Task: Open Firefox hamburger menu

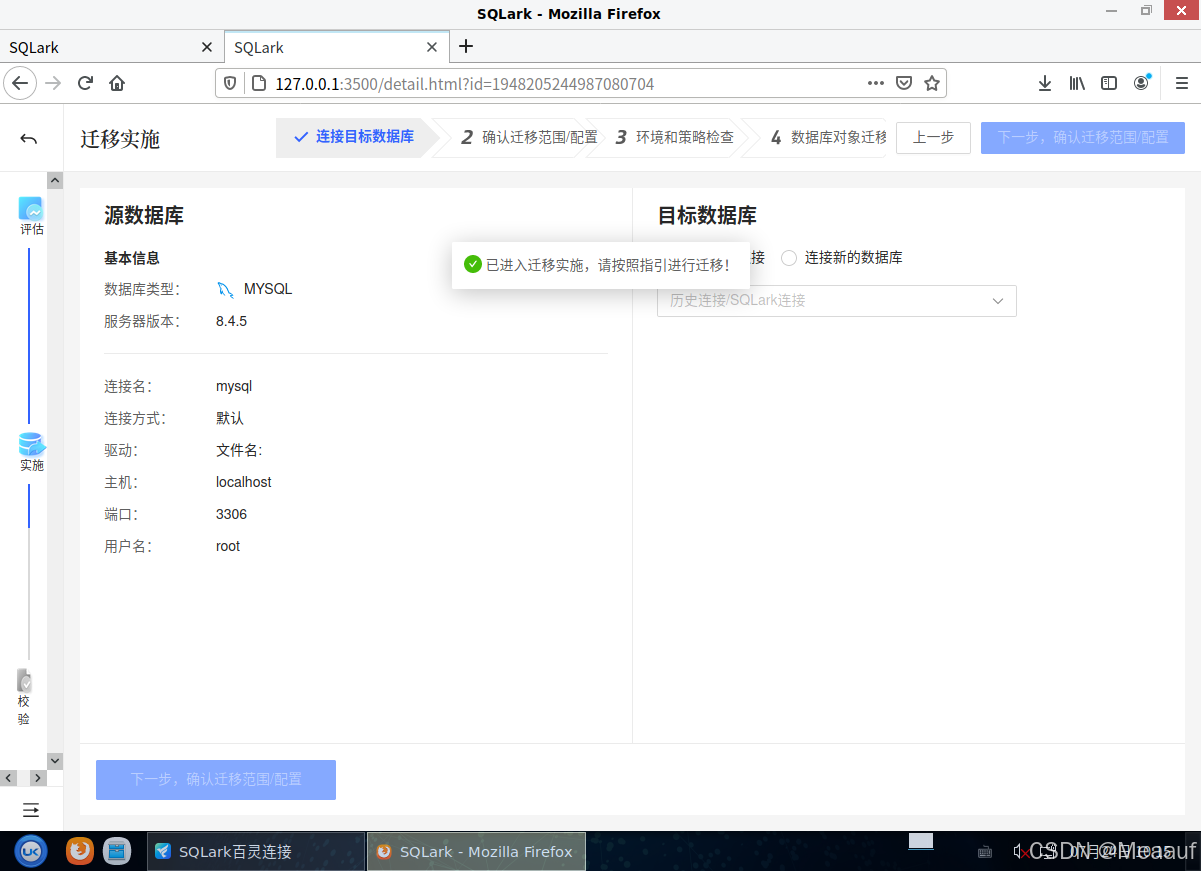Action: coord(1181,84)
